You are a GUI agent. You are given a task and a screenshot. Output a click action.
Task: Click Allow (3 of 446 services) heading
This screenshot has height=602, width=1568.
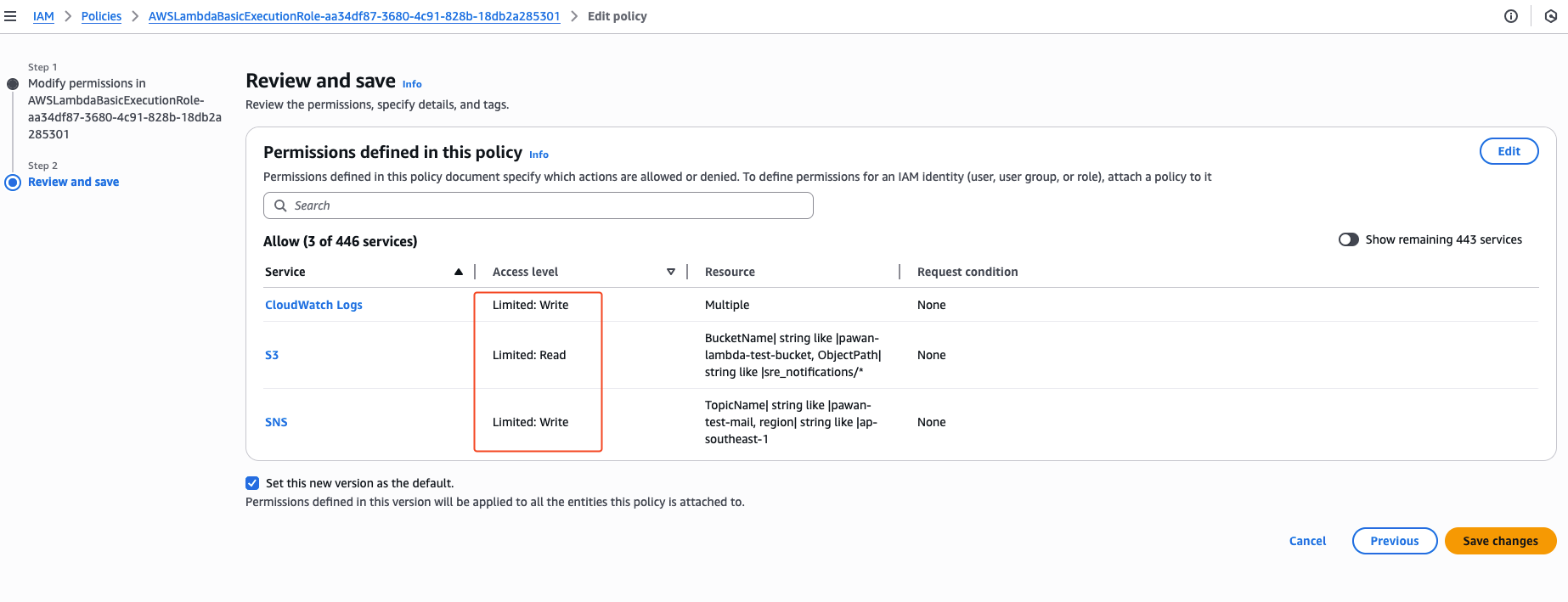(340, 241)
